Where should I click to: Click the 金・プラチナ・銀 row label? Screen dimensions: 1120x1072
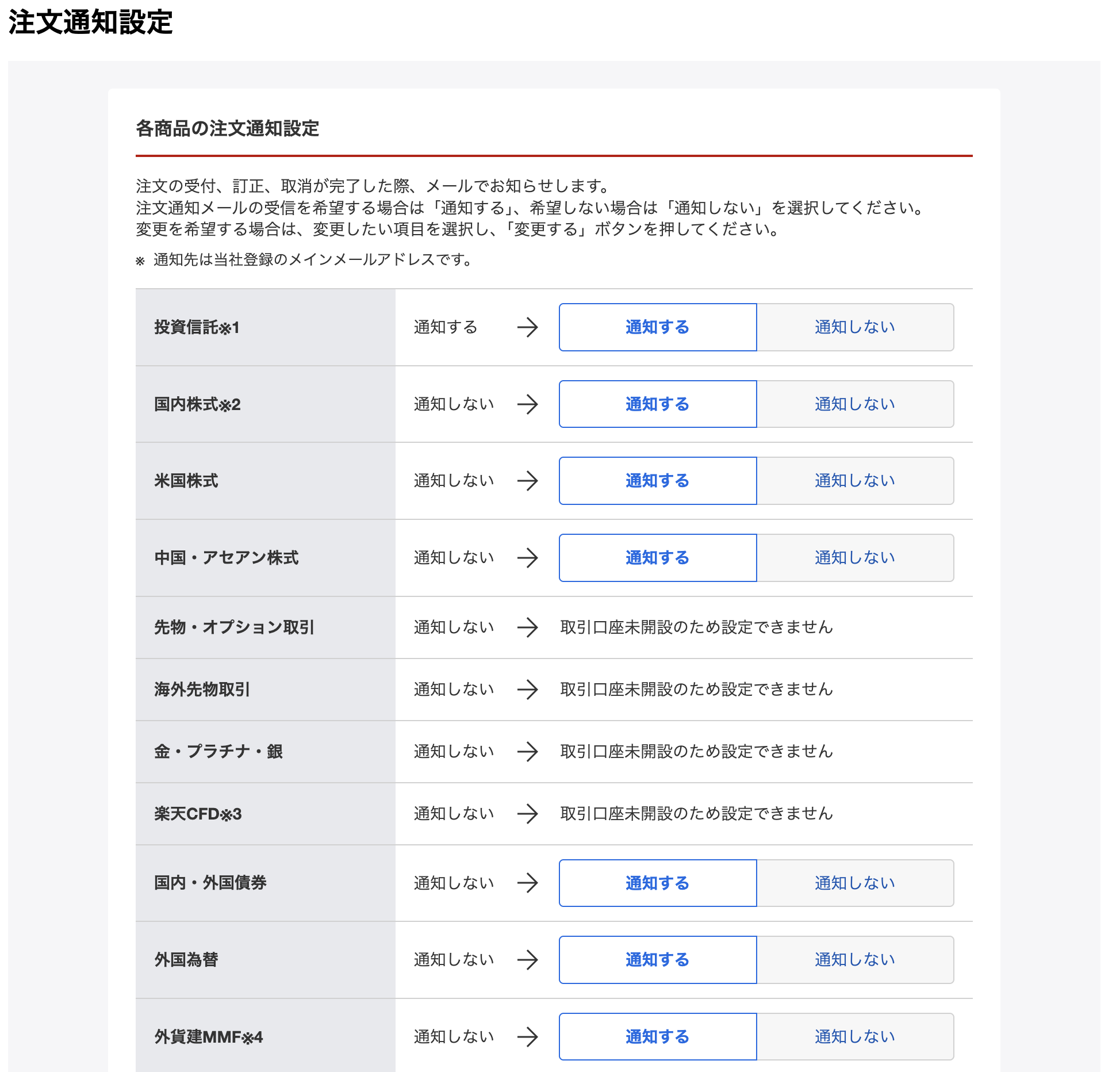pos(218,752)
